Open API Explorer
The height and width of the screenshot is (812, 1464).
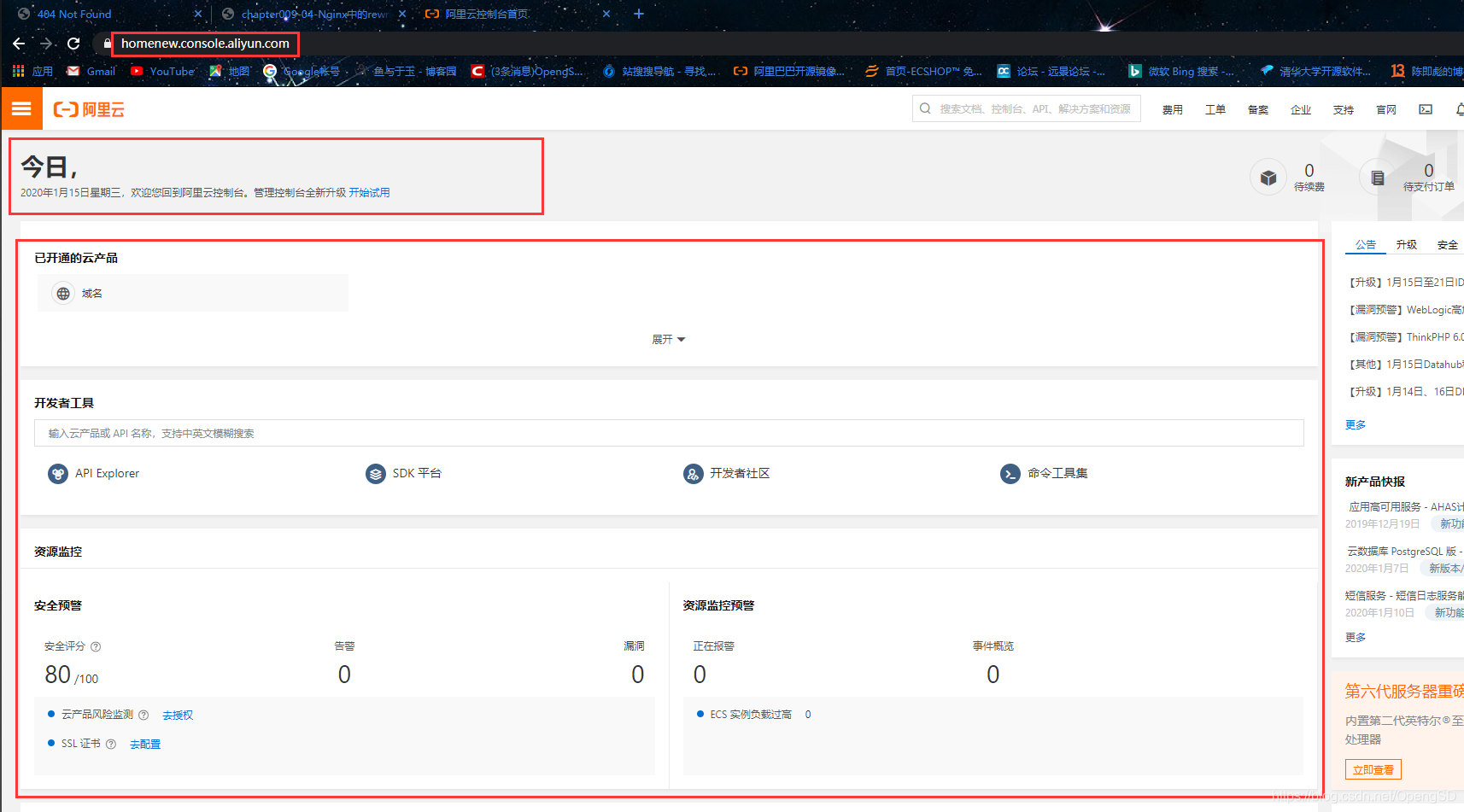pos(94,473)
